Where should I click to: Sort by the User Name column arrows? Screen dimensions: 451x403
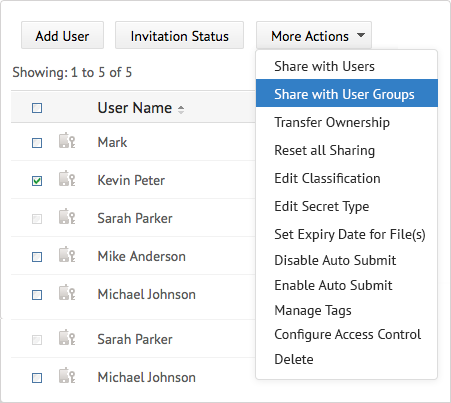coord(181,109)
